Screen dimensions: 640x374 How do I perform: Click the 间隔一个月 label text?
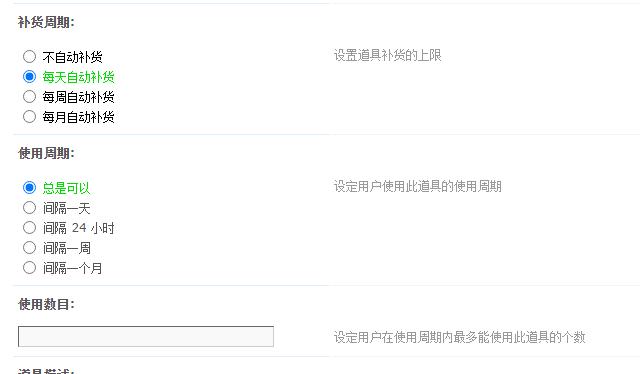point(72,268)
